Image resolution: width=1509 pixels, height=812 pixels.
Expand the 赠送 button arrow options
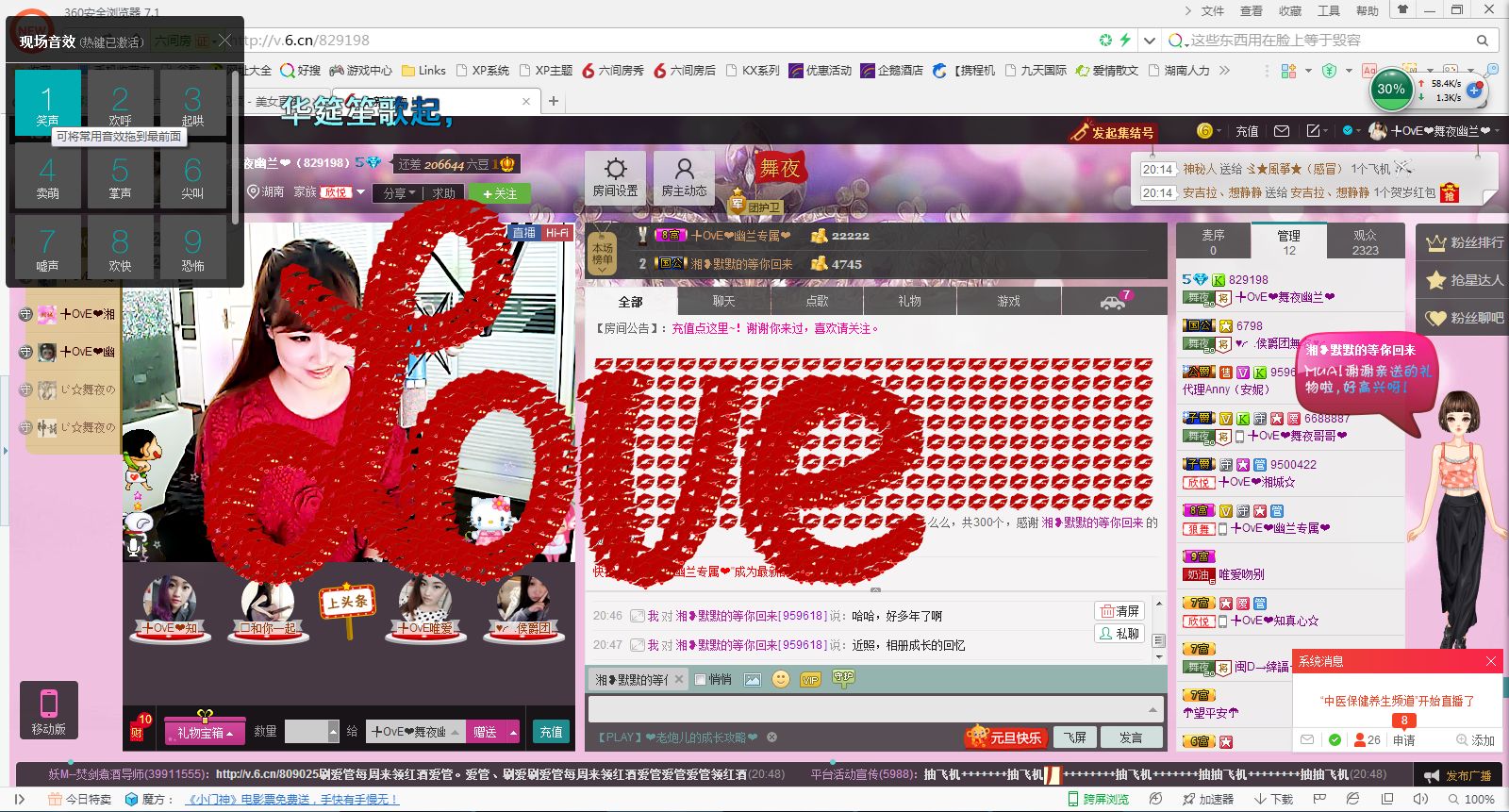(513, 731)
